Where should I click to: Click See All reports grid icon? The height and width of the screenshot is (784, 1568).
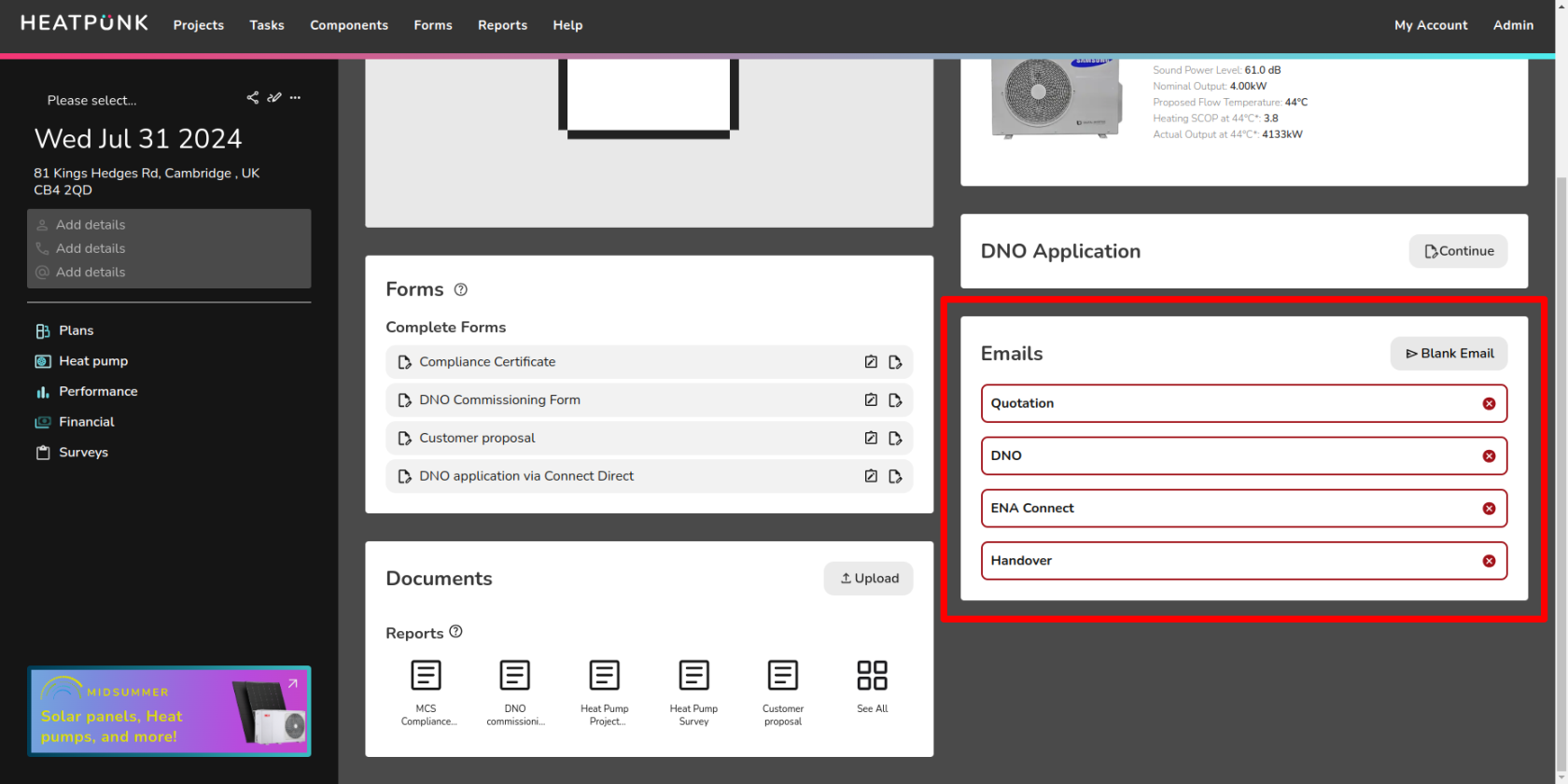tap(873, 675)
